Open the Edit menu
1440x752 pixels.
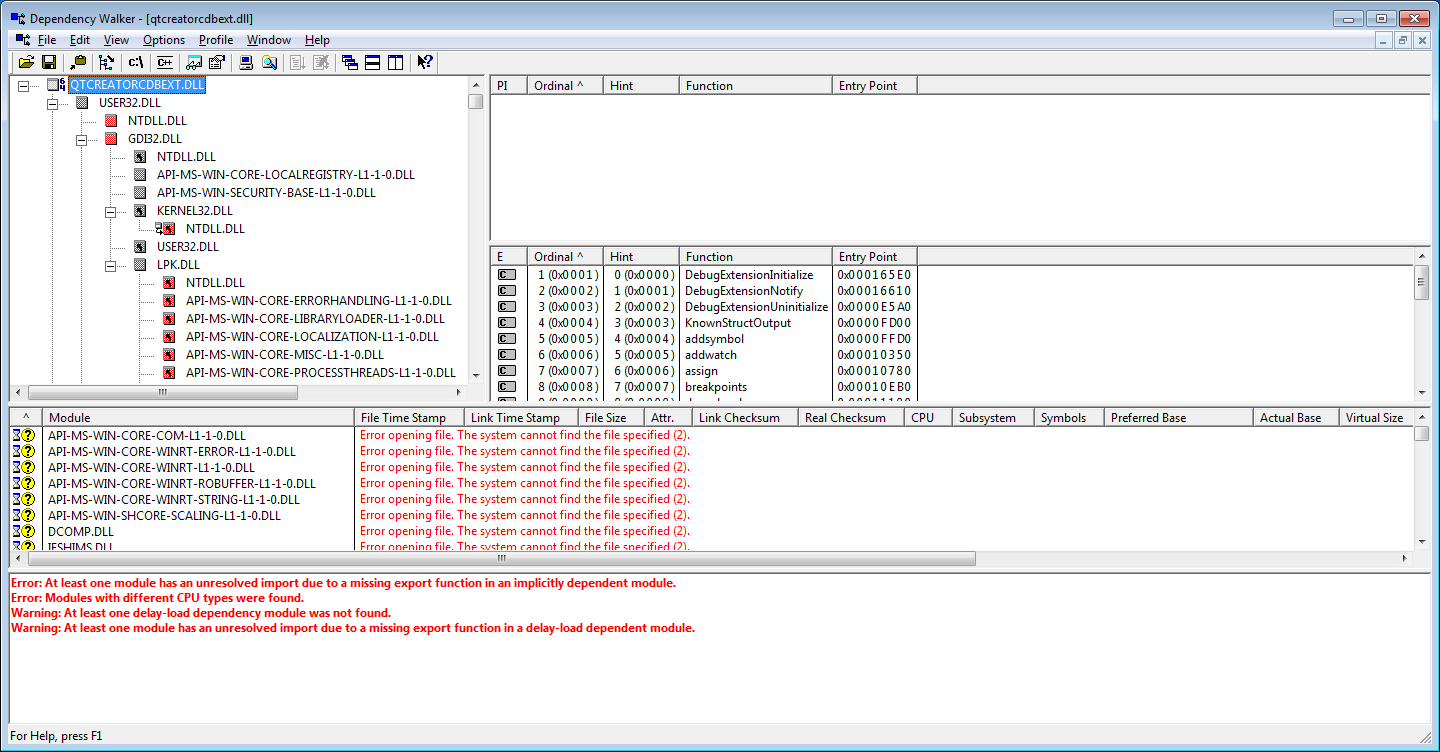[x=80, y=40]
